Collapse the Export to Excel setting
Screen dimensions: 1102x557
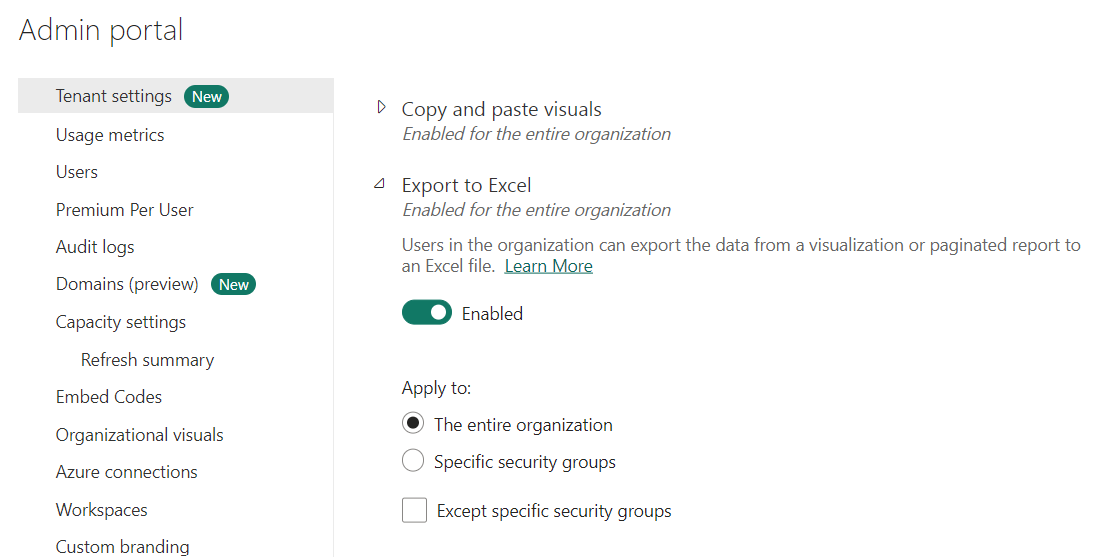coord(380,183)
